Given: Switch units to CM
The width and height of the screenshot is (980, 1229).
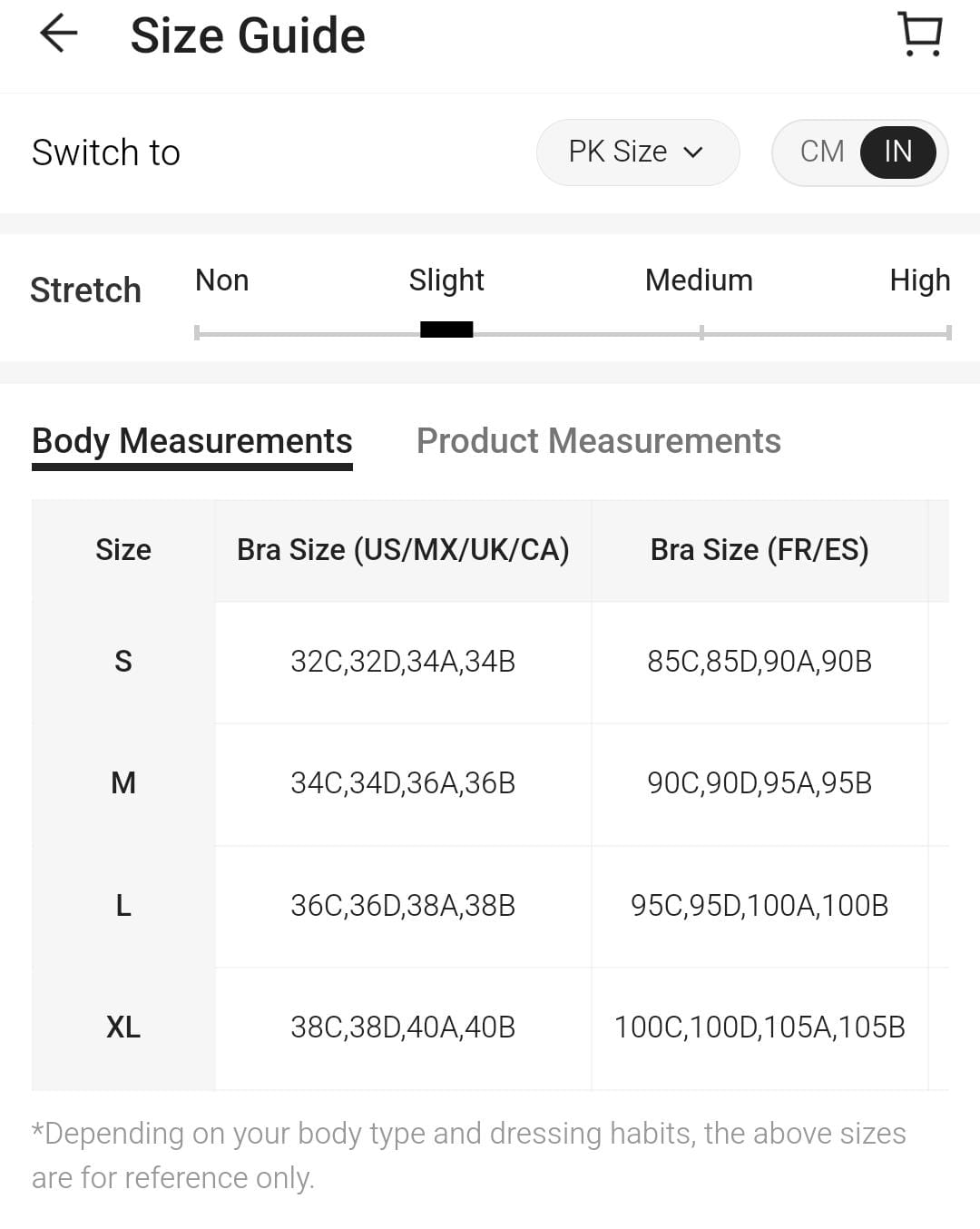Looking at the screenshot, I should tap(822, 152).
